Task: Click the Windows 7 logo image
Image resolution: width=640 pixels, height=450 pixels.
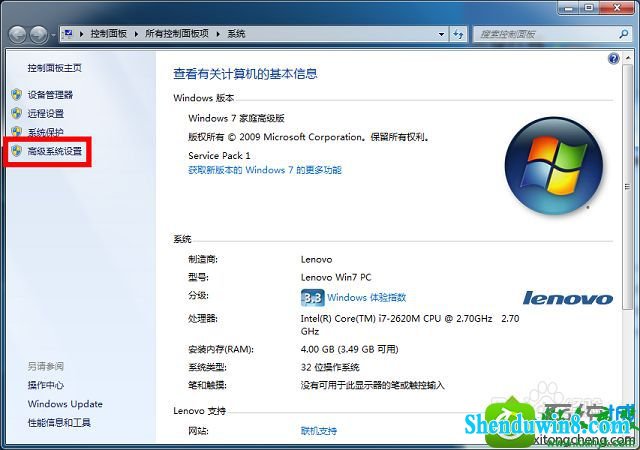Action: (x=554, y=166)
